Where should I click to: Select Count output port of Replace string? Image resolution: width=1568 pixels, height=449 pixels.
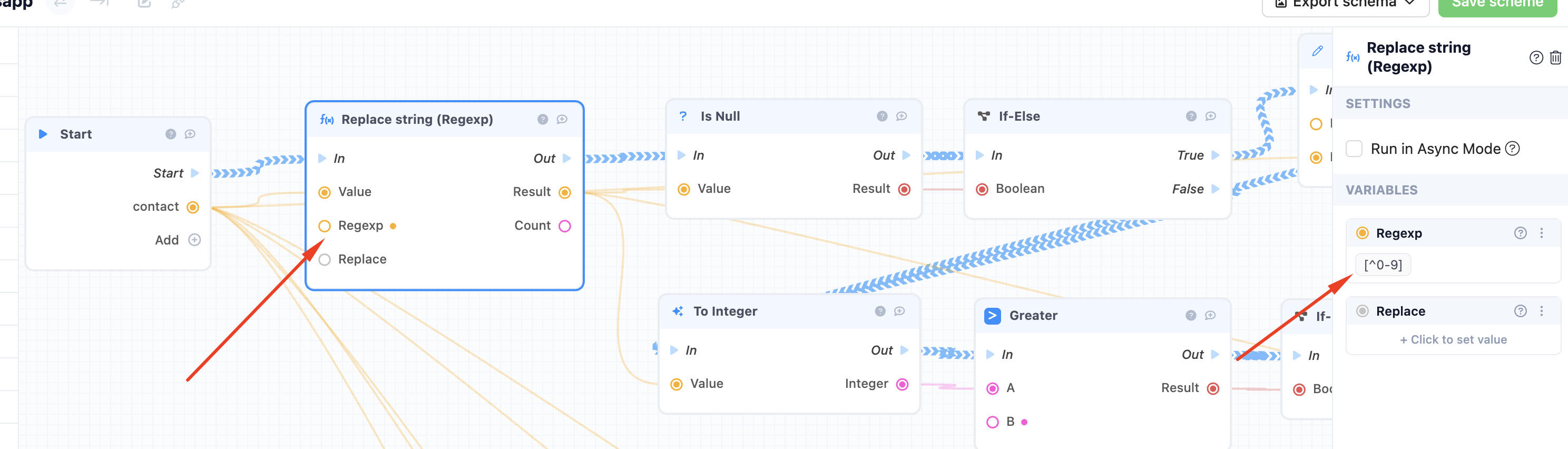564,226
